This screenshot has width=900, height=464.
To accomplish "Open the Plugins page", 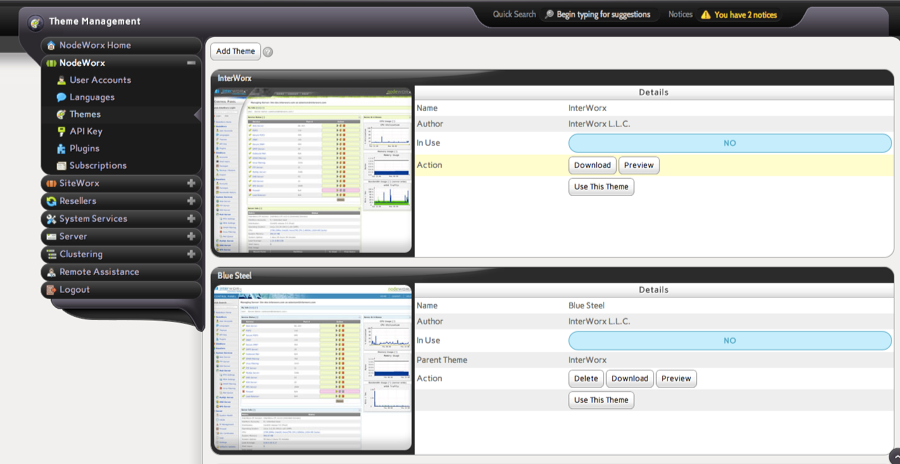I will [84, 149].
